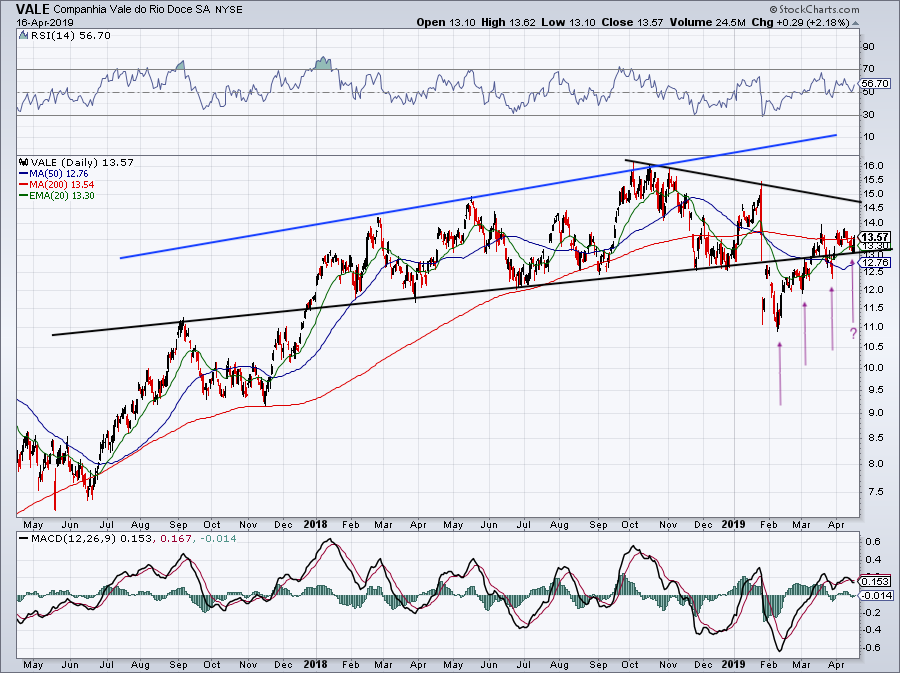
Task: Click the Low 13.10 value
Action: (x=568, y=22)
